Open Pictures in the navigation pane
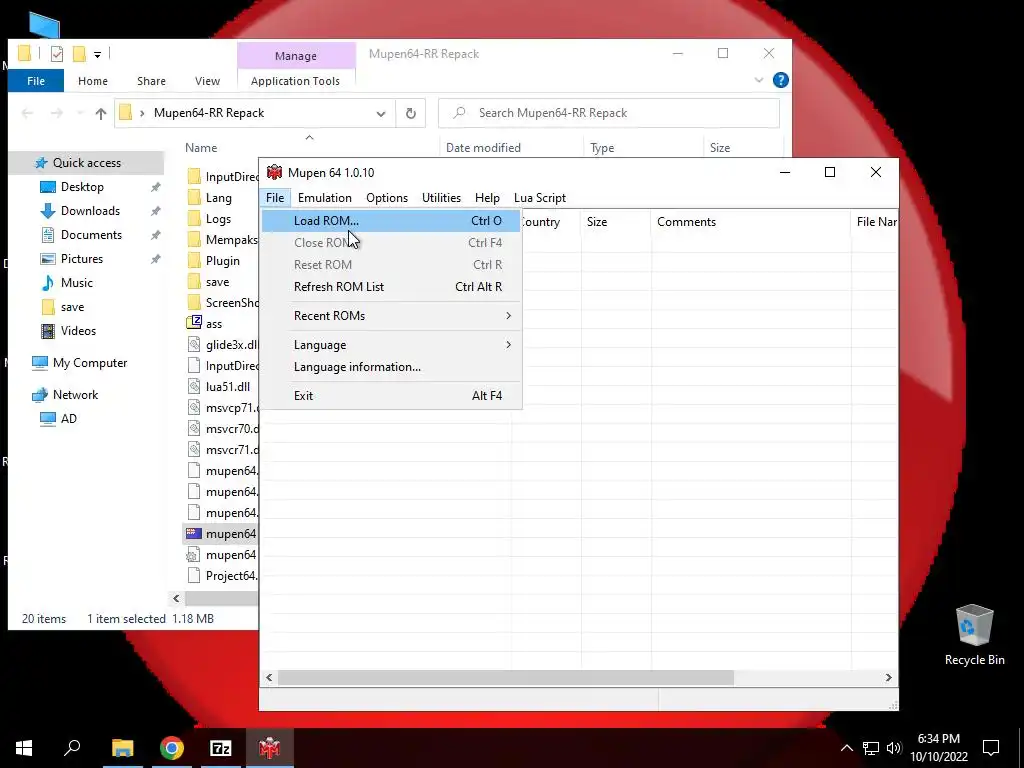The height and width of the screenshot is (768, 1024). tap(82, 259)
